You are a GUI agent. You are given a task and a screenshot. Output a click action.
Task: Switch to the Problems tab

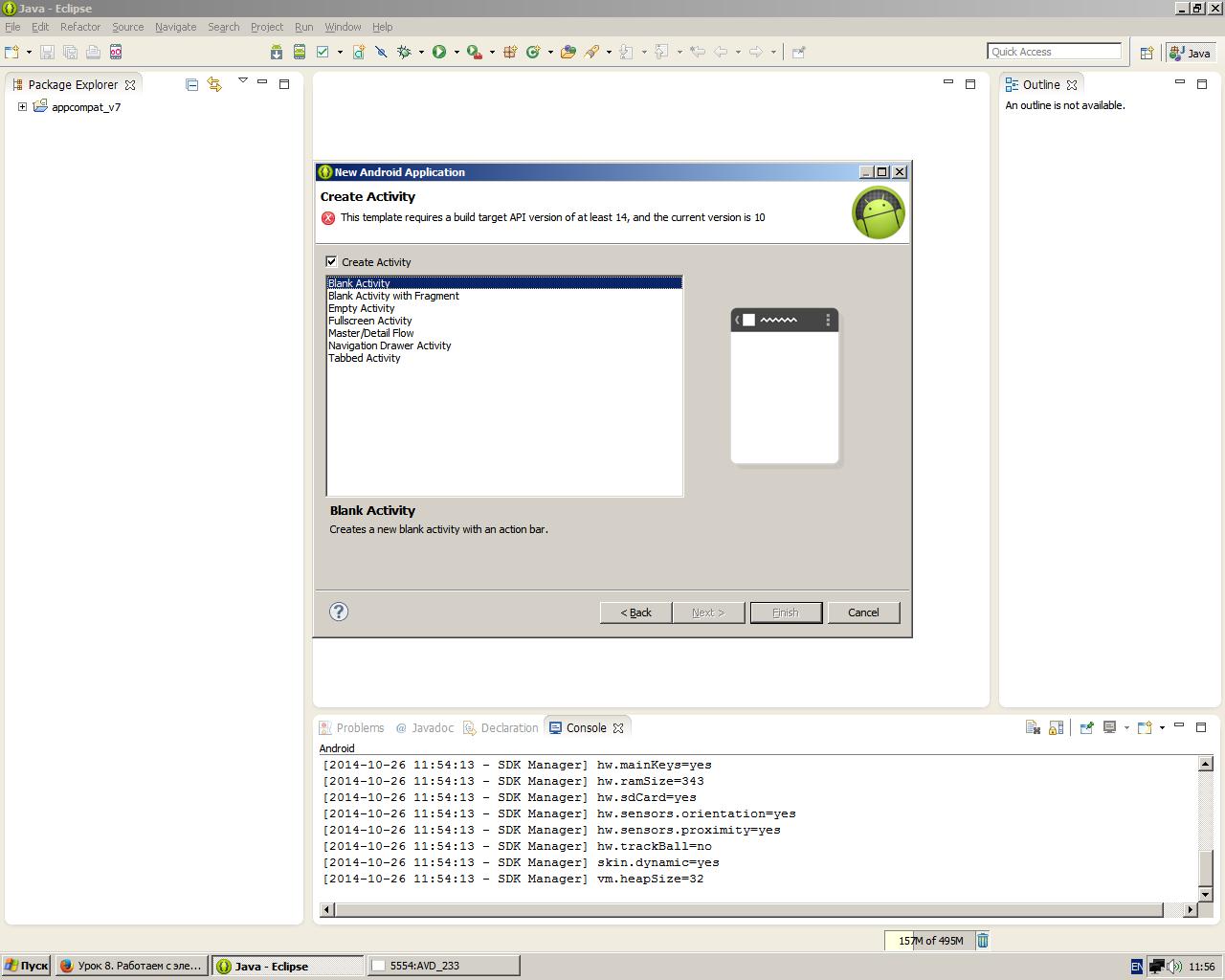click(351, 727)
